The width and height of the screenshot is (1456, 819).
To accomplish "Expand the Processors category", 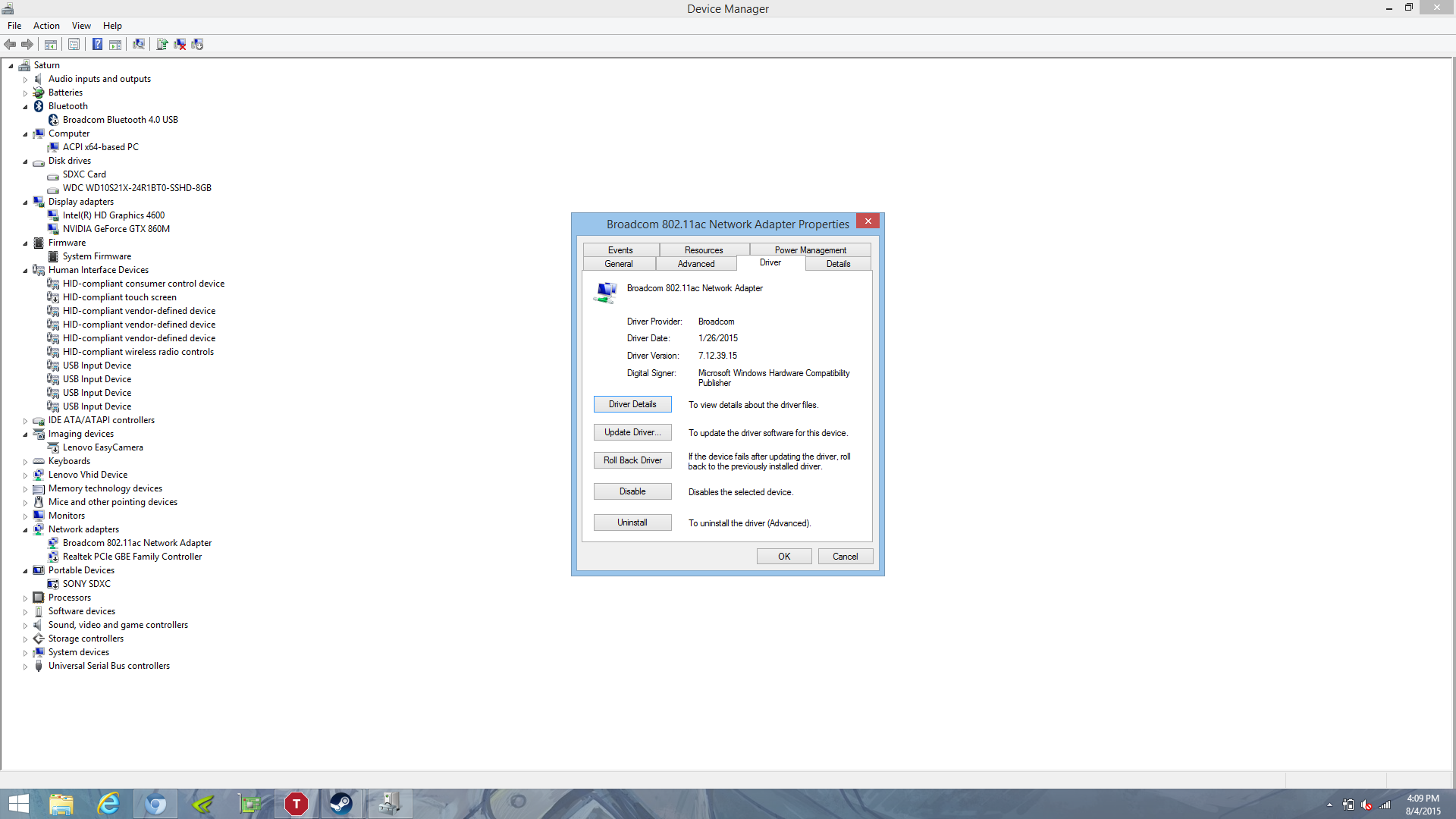I will (25, 598).
